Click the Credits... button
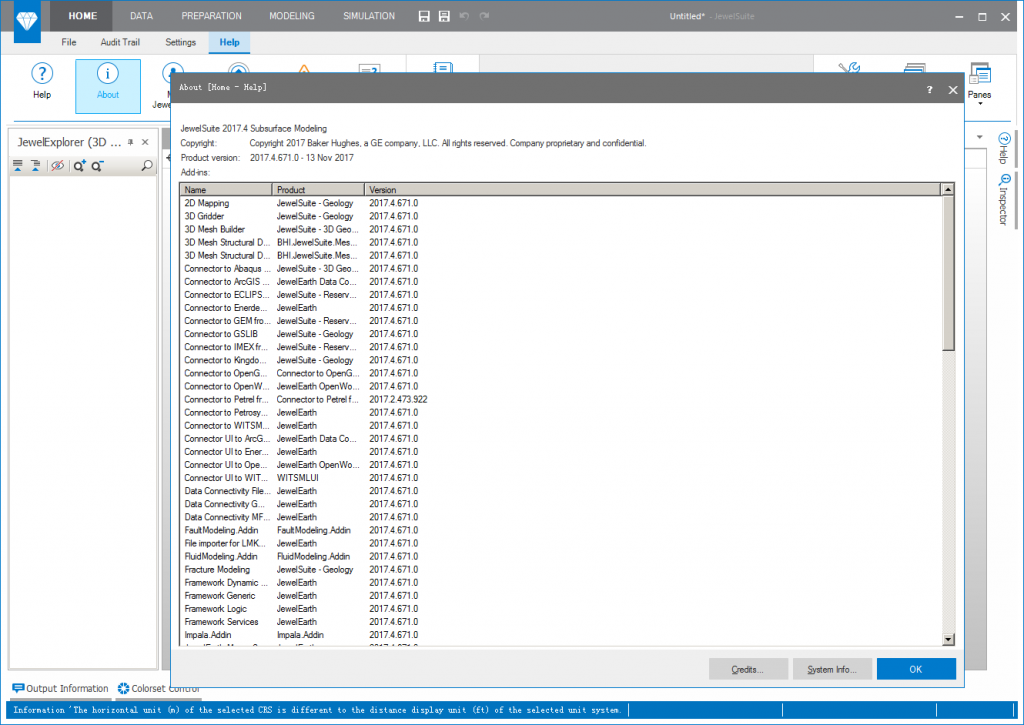Image resolution: width=1024 pixels, height=725 pixels. [x=748, y=669]
